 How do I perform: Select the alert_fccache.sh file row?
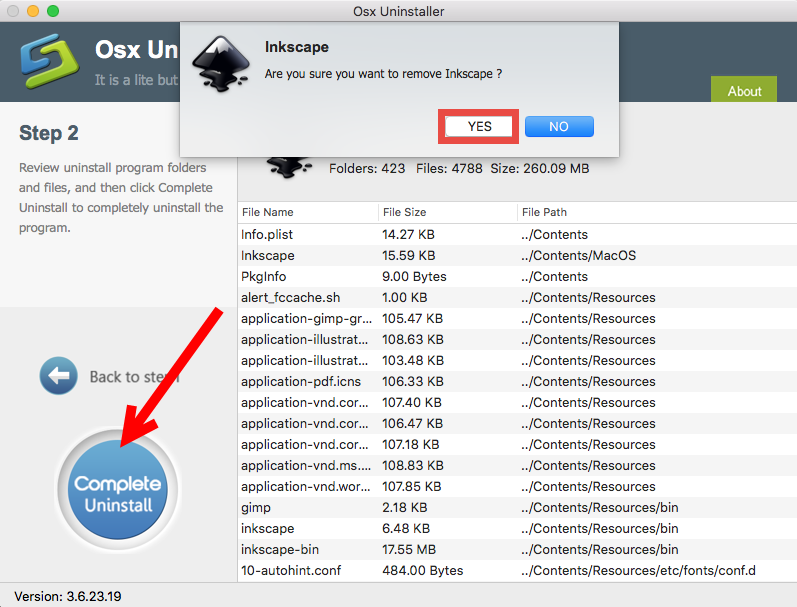(x=517, y=297)
